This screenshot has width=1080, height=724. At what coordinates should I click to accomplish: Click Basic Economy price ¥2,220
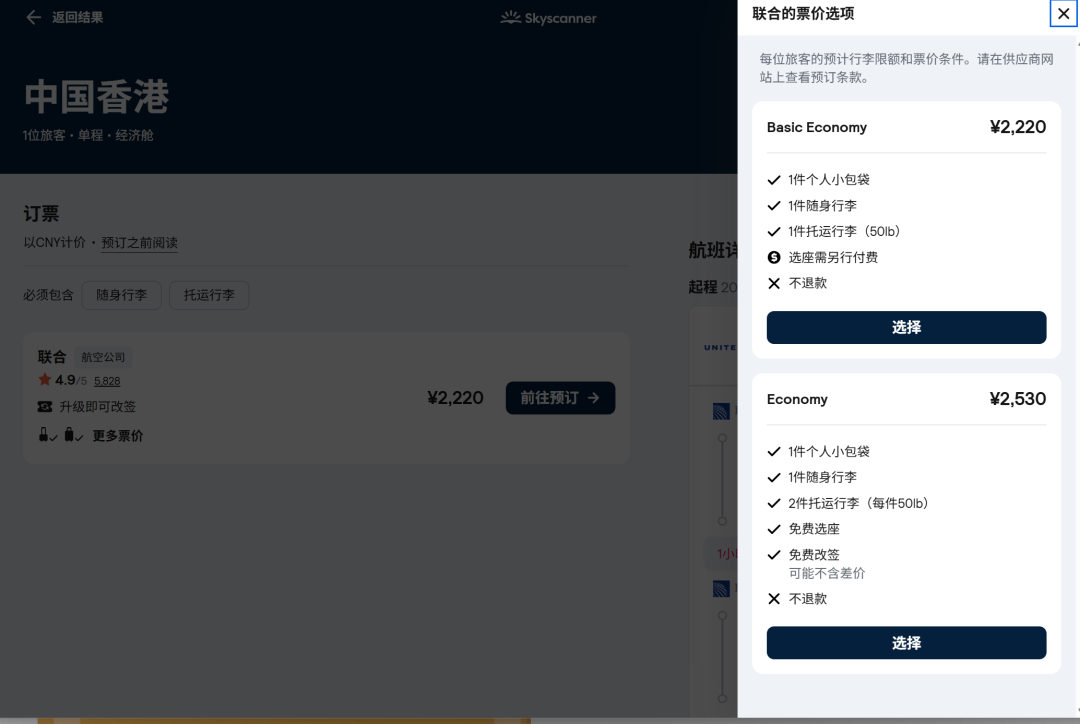[x=1017, y=127]
